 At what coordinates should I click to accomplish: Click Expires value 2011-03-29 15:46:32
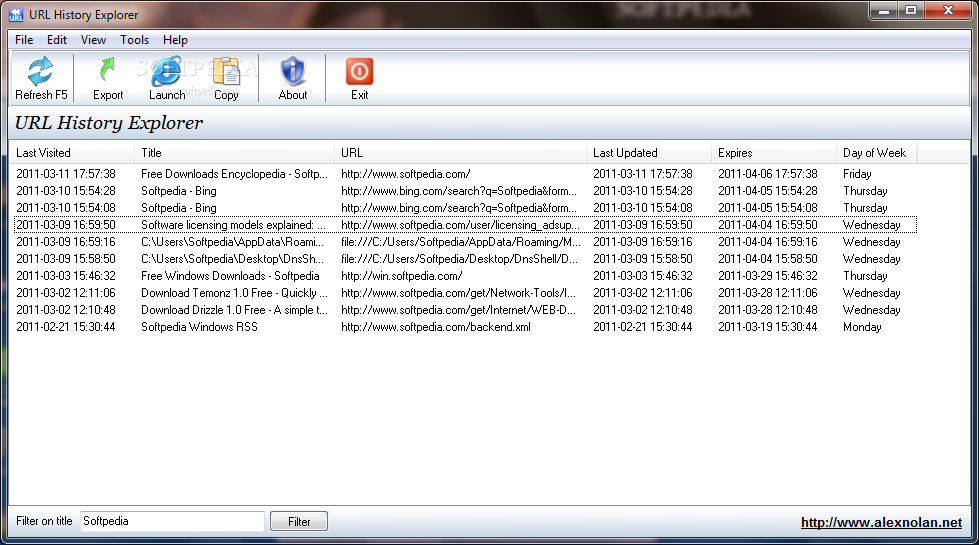[x=767, y=276]
